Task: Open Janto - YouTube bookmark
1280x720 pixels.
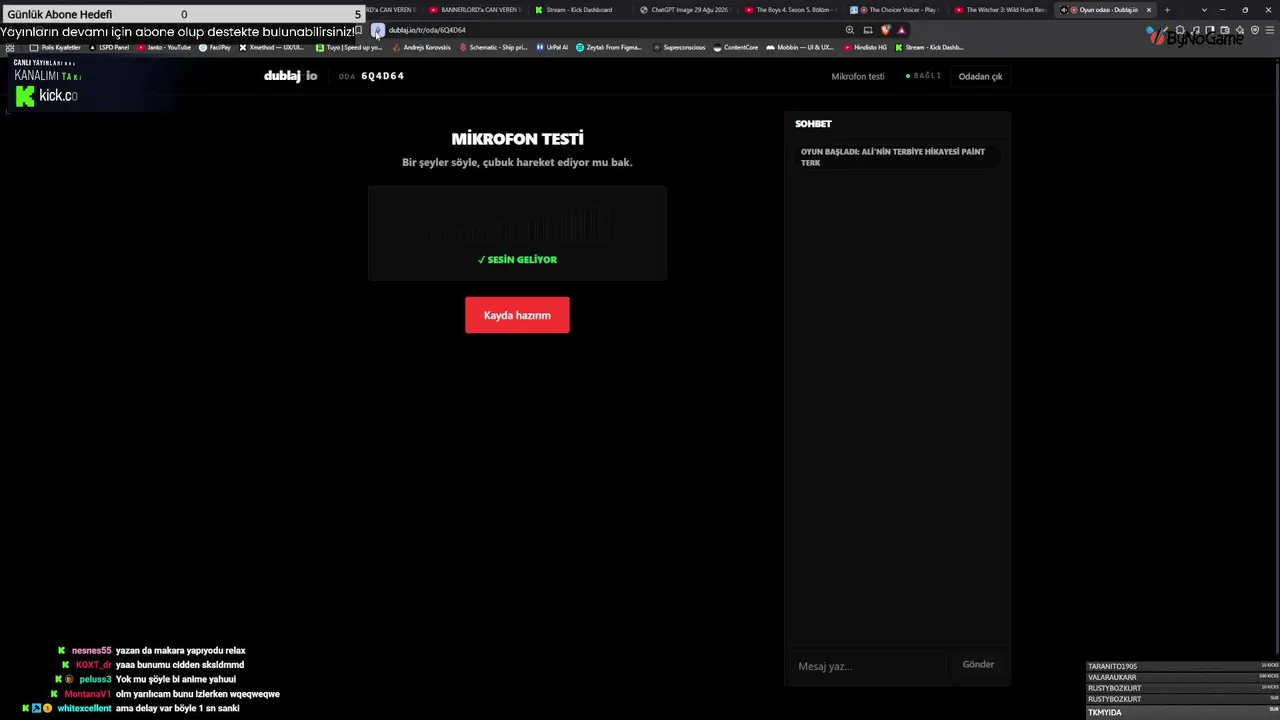Action: pyautogui.click(x=164, y=47)
